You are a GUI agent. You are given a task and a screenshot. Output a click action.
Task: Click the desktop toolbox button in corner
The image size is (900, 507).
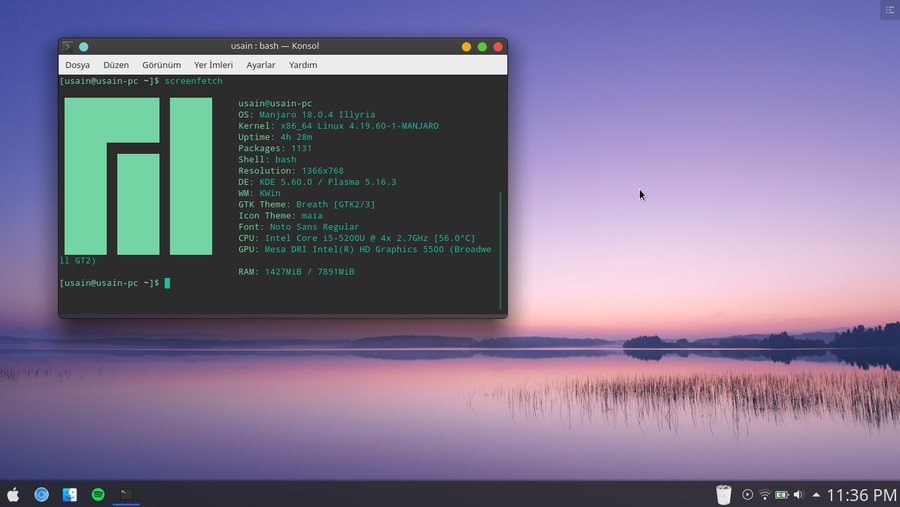(x=890, y=10)
